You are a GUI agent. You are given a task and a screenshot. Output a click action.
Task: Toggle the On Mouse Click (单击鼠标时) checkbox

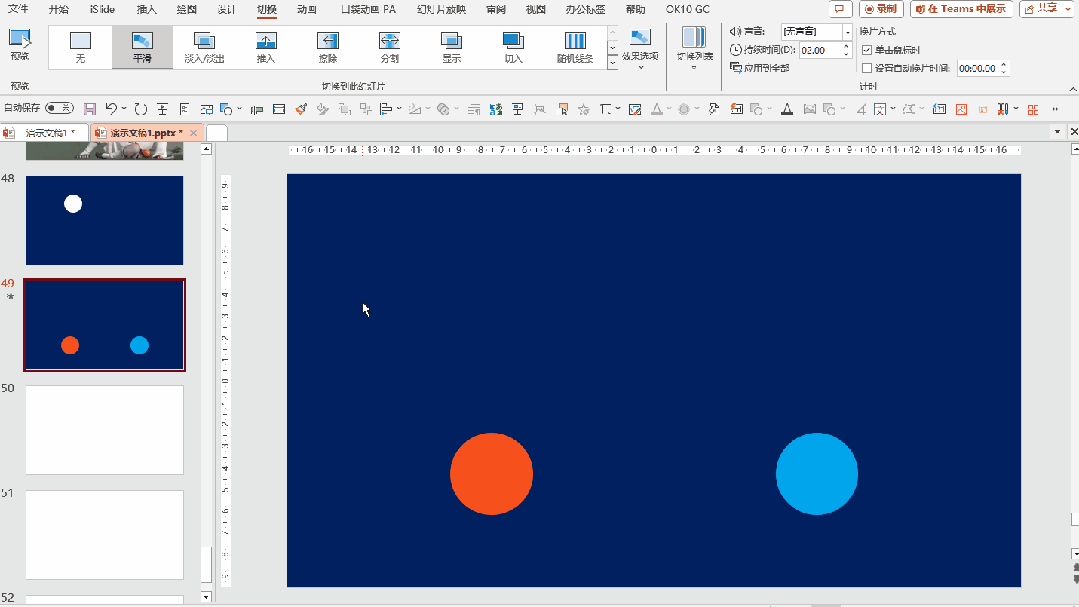[x=867, y=50]
